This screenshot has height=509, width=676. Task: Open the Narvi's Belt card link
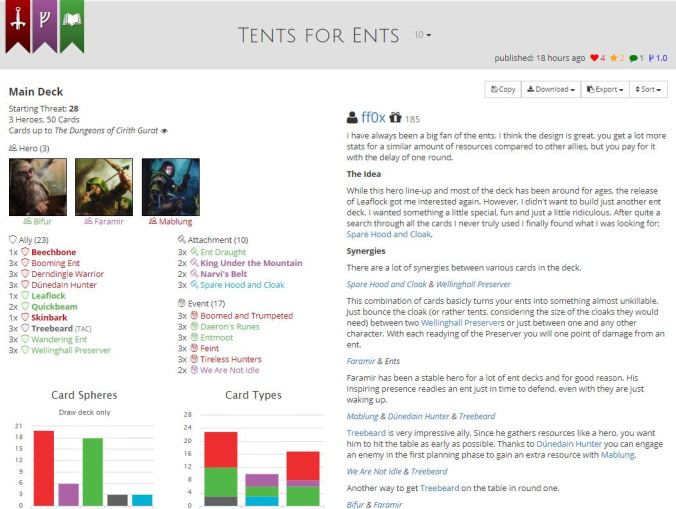point(223,274)
